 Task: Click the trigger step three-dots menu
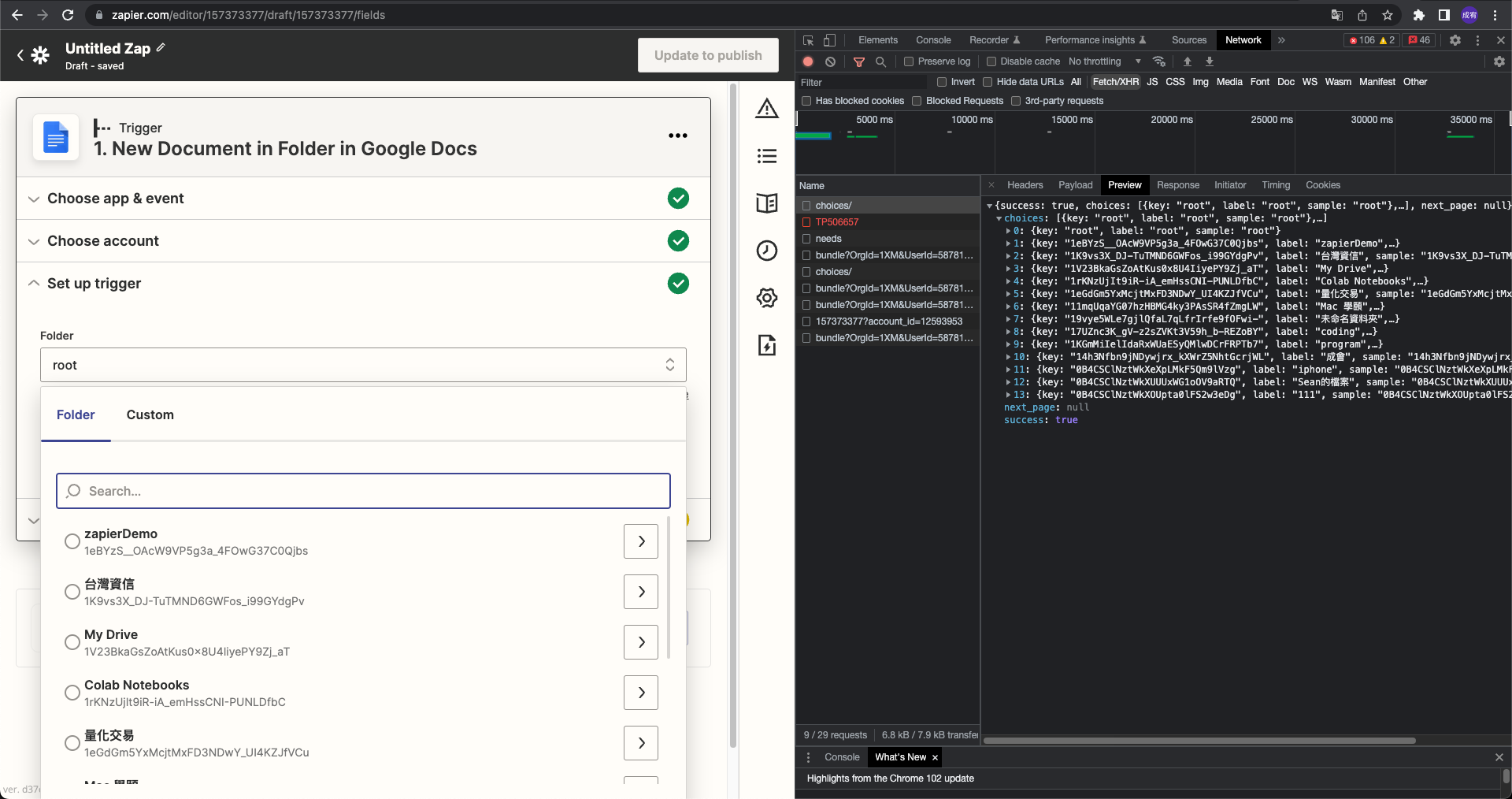pos(677,136)
